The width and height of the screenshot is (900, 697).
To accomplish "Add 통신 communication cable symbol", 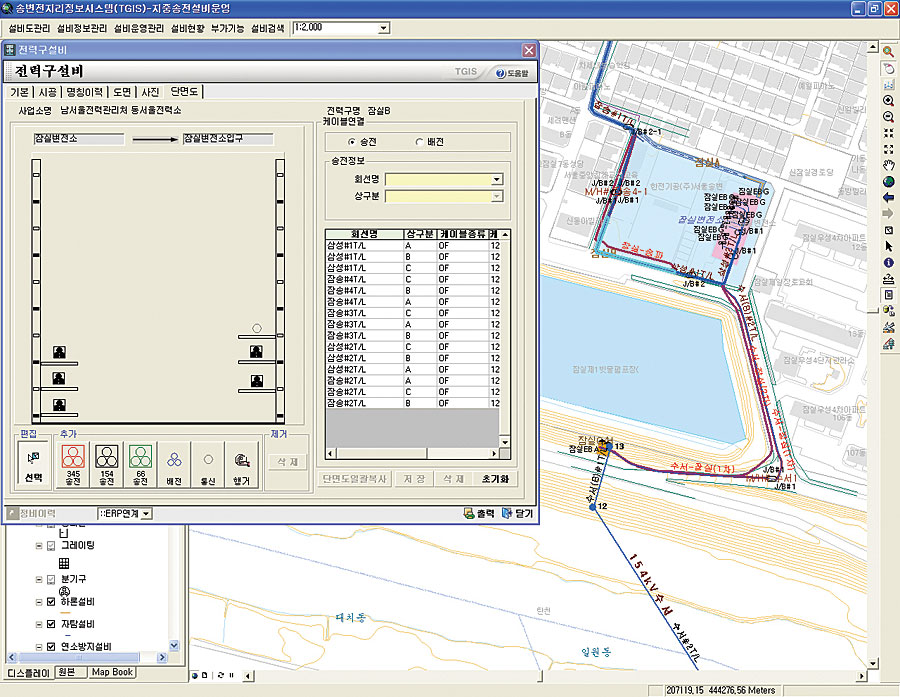I will click(208, 465).
